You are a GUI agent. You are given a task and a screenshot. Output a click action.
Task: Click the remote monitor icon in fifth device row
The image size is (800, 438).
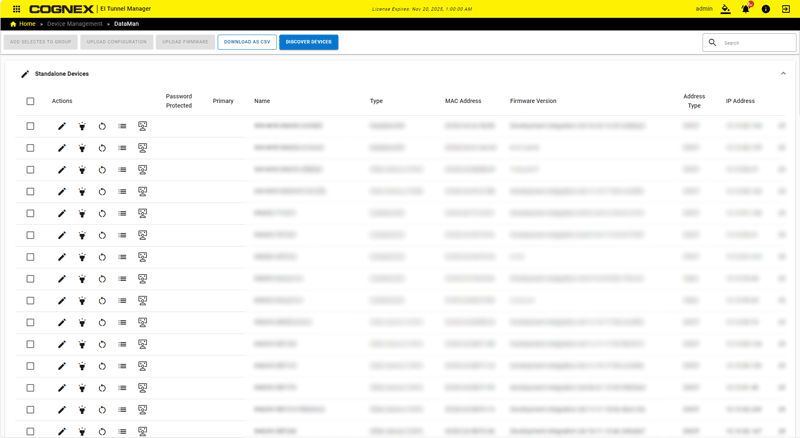point(143,213)
